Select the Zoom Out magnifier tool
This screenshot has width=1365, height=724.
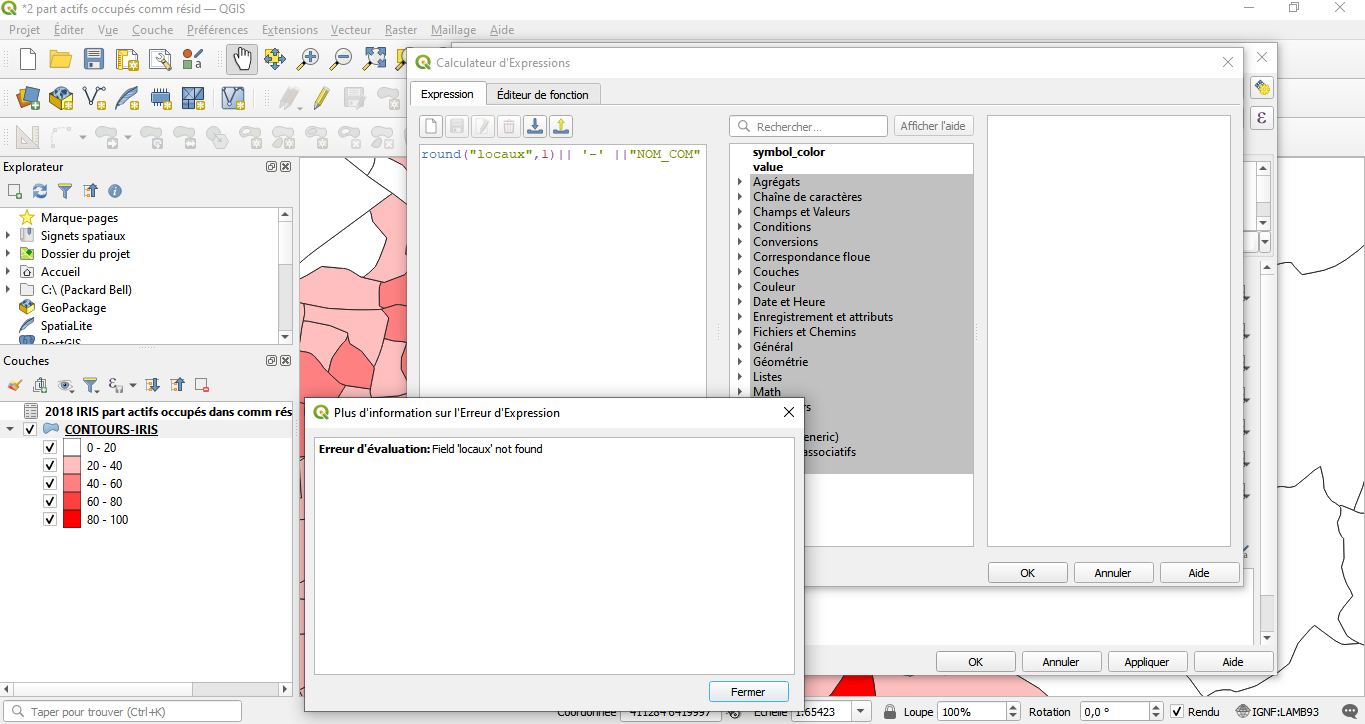341,59
